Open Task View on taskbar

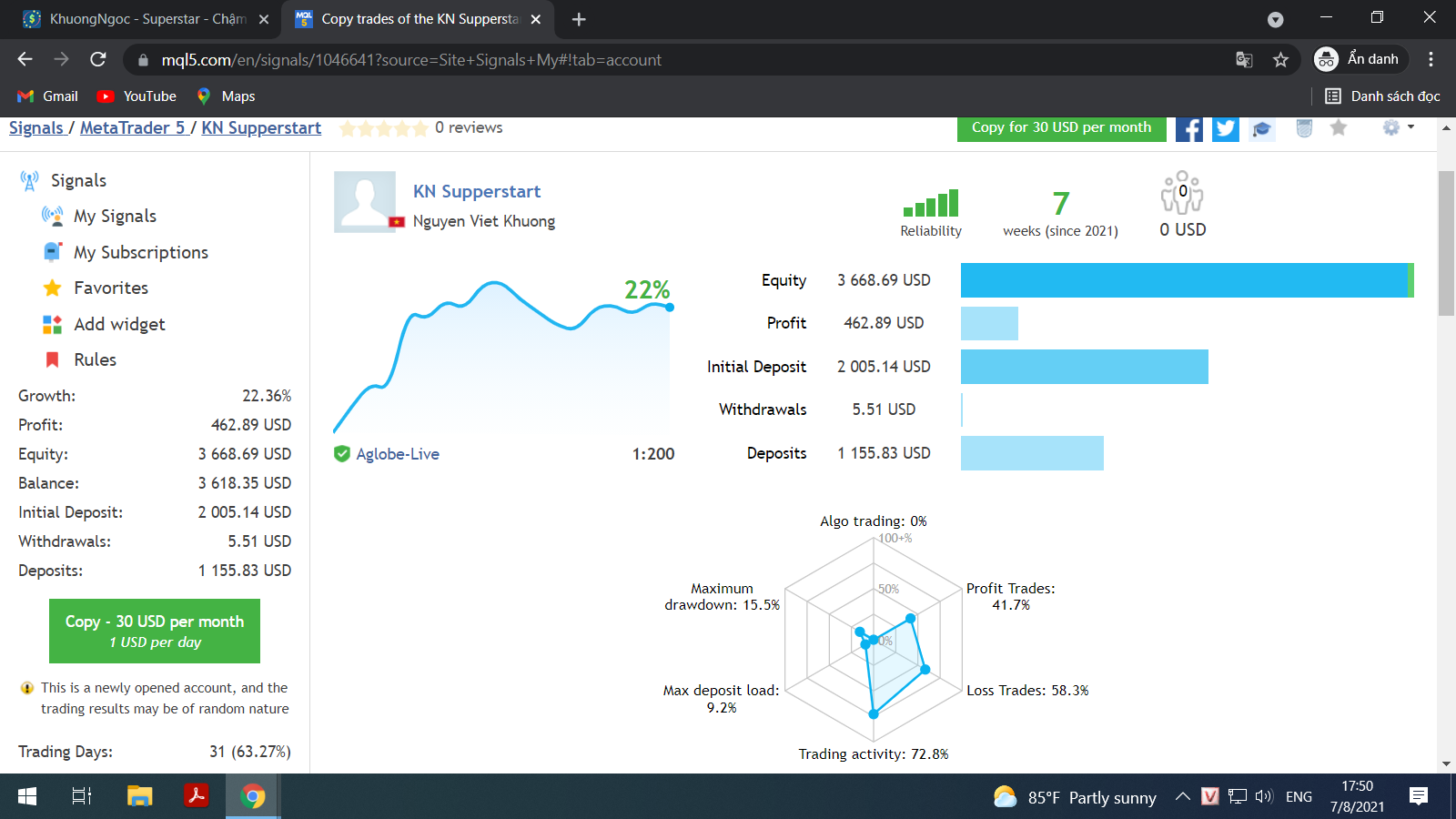click(82, 797)
